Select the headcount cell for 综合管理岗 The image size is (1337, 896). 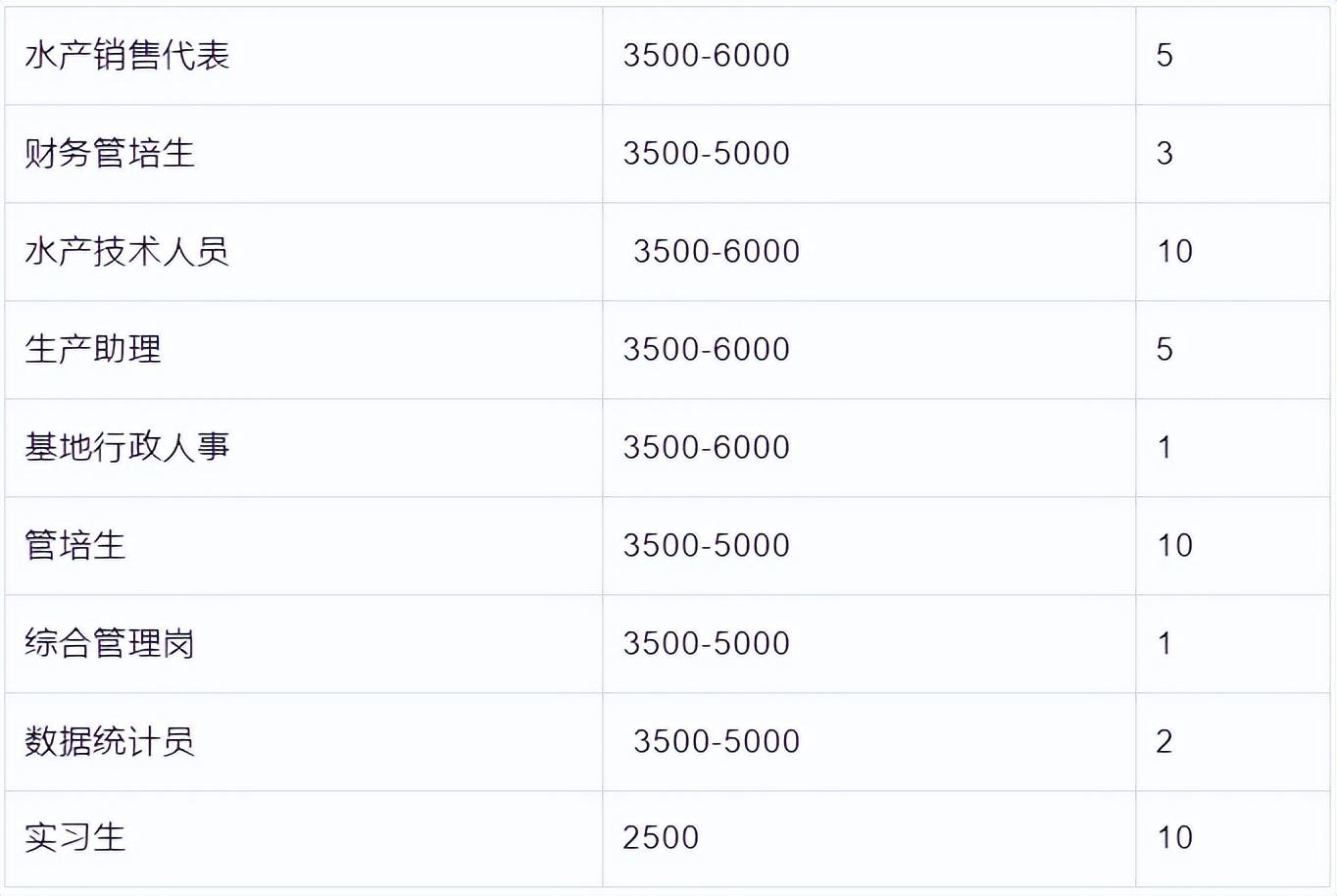[1164, 644]
